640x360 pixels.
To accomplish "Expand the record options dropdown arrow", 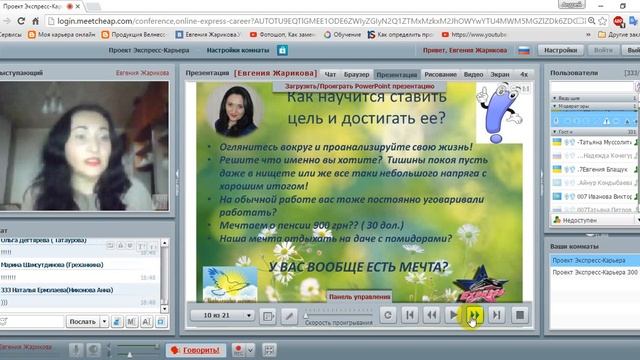I will pyautogui.click(x=250, y=350).
